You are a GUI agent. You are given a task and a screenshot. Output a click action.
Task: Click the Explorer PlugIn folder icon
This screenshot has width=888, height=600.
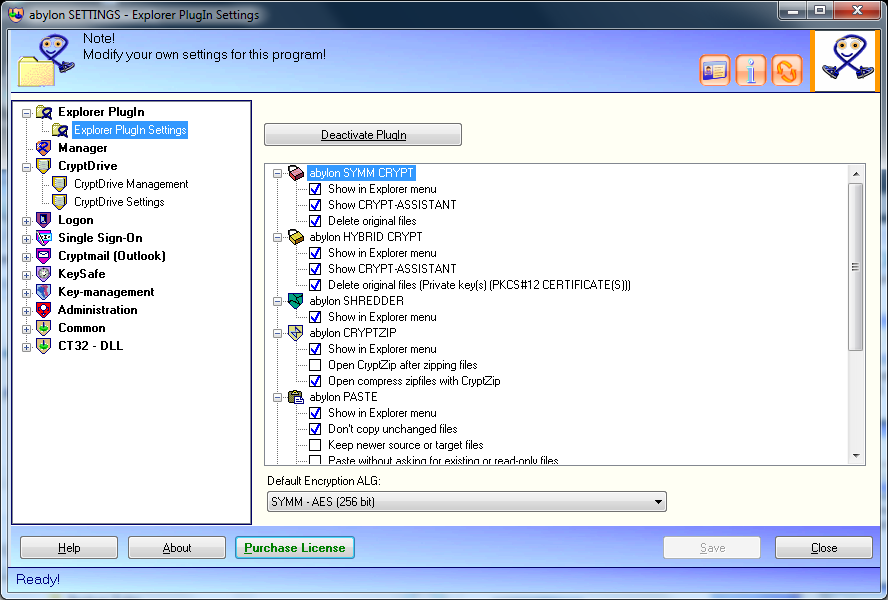coord(44,112)
